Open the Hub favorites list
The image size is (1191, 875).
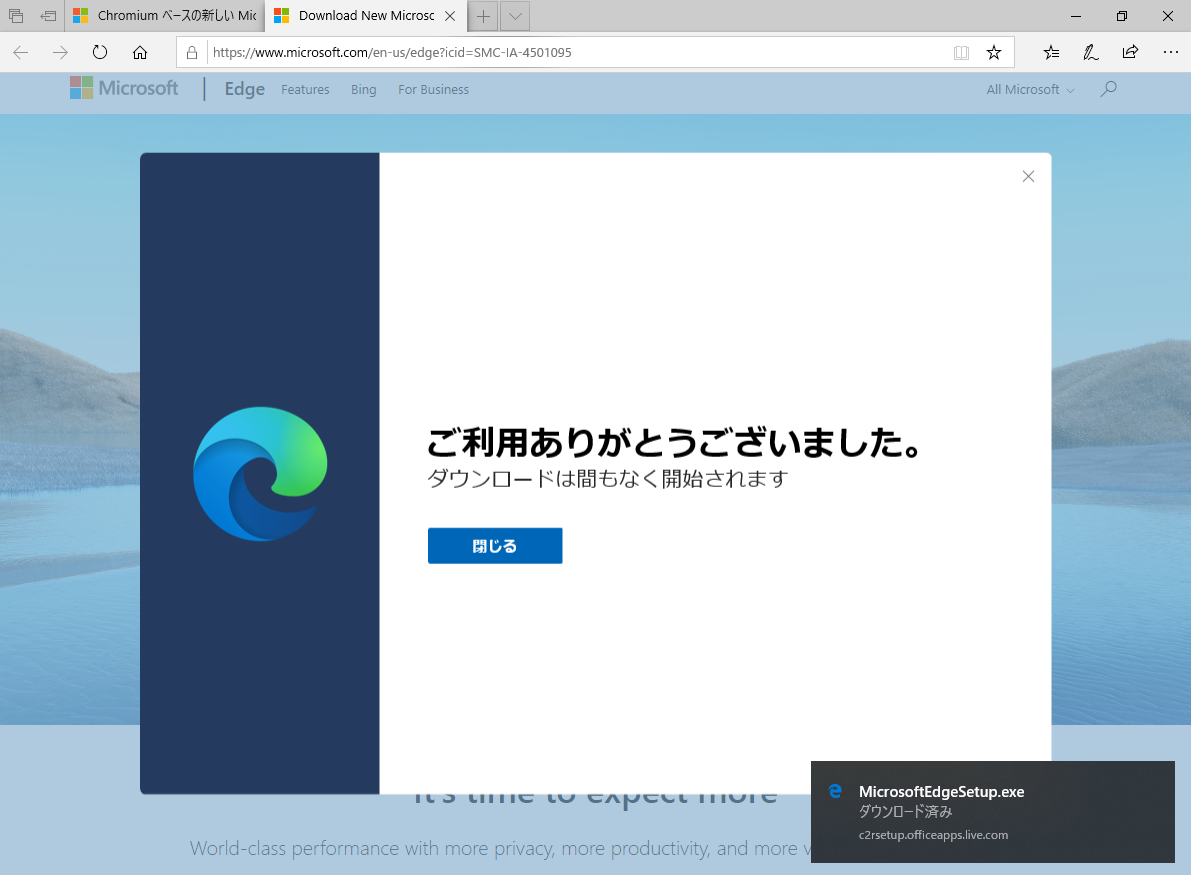pos(1051,52)
